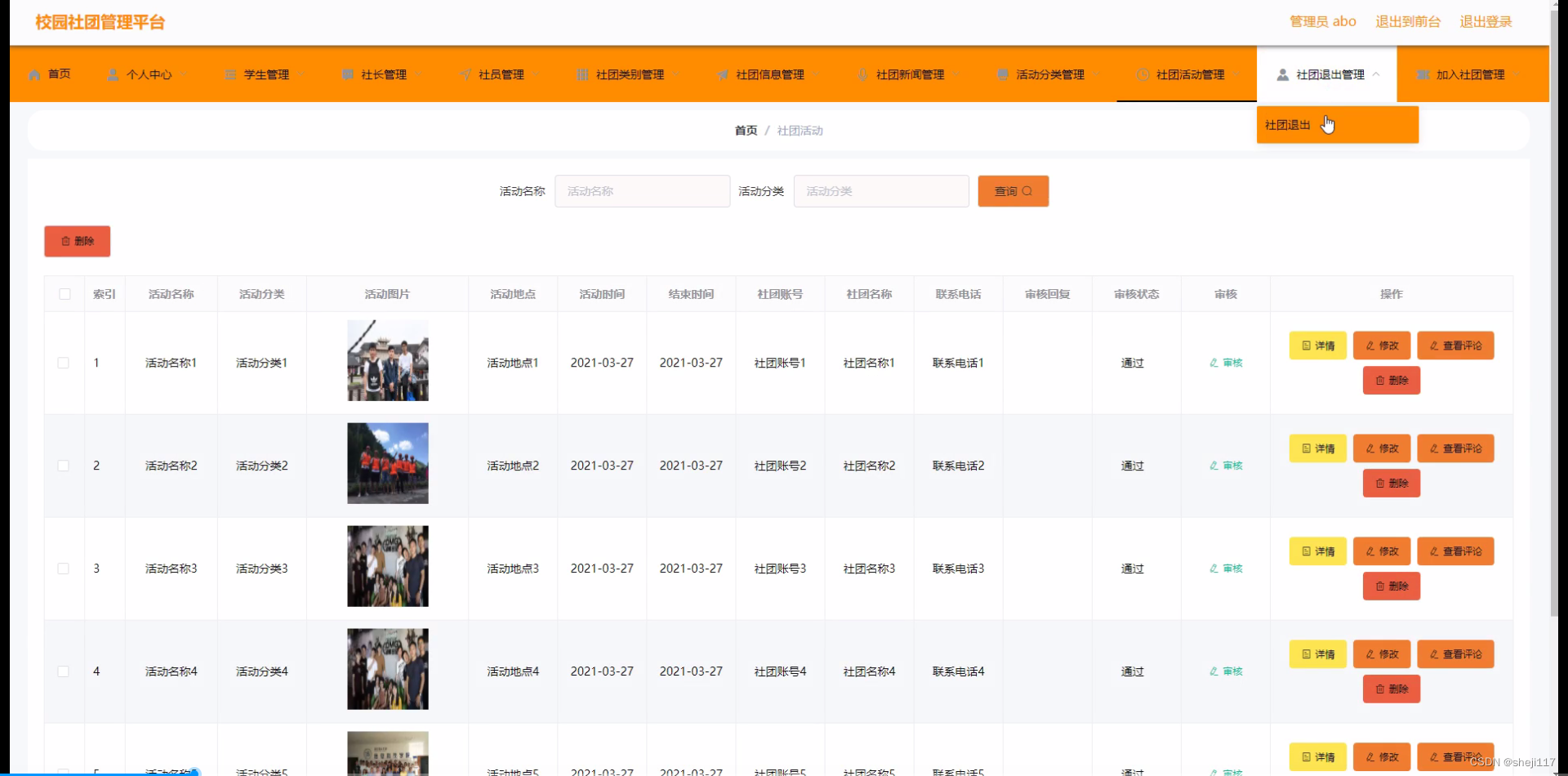Click the 社团新闻管理 microphone icon
Image resolution: width=1568 pixels, height=776 pixels.
click(863, 74)
